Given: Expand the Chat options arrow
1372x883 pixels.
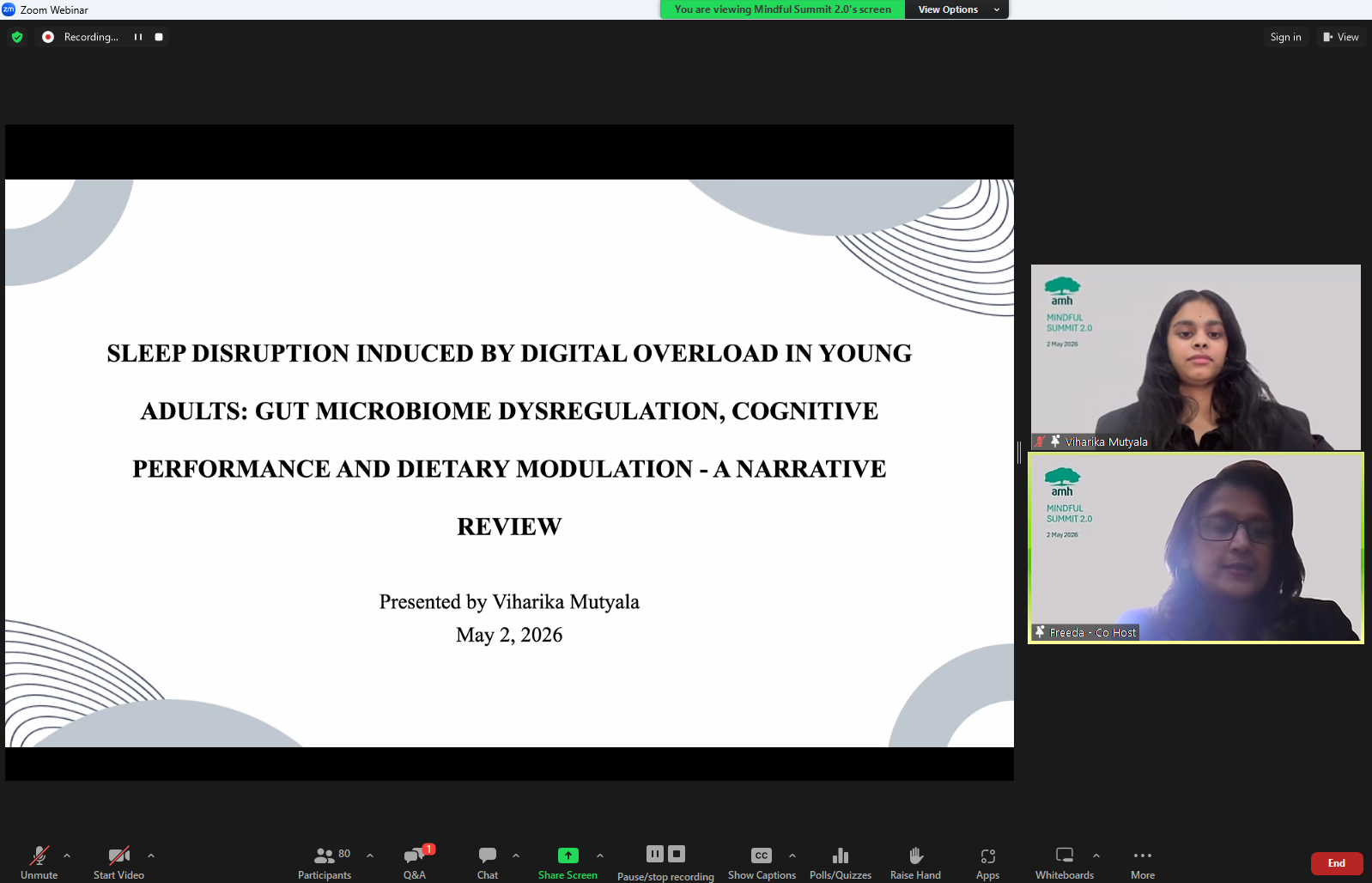Looking at the screenshot, I should click(516, 856).
